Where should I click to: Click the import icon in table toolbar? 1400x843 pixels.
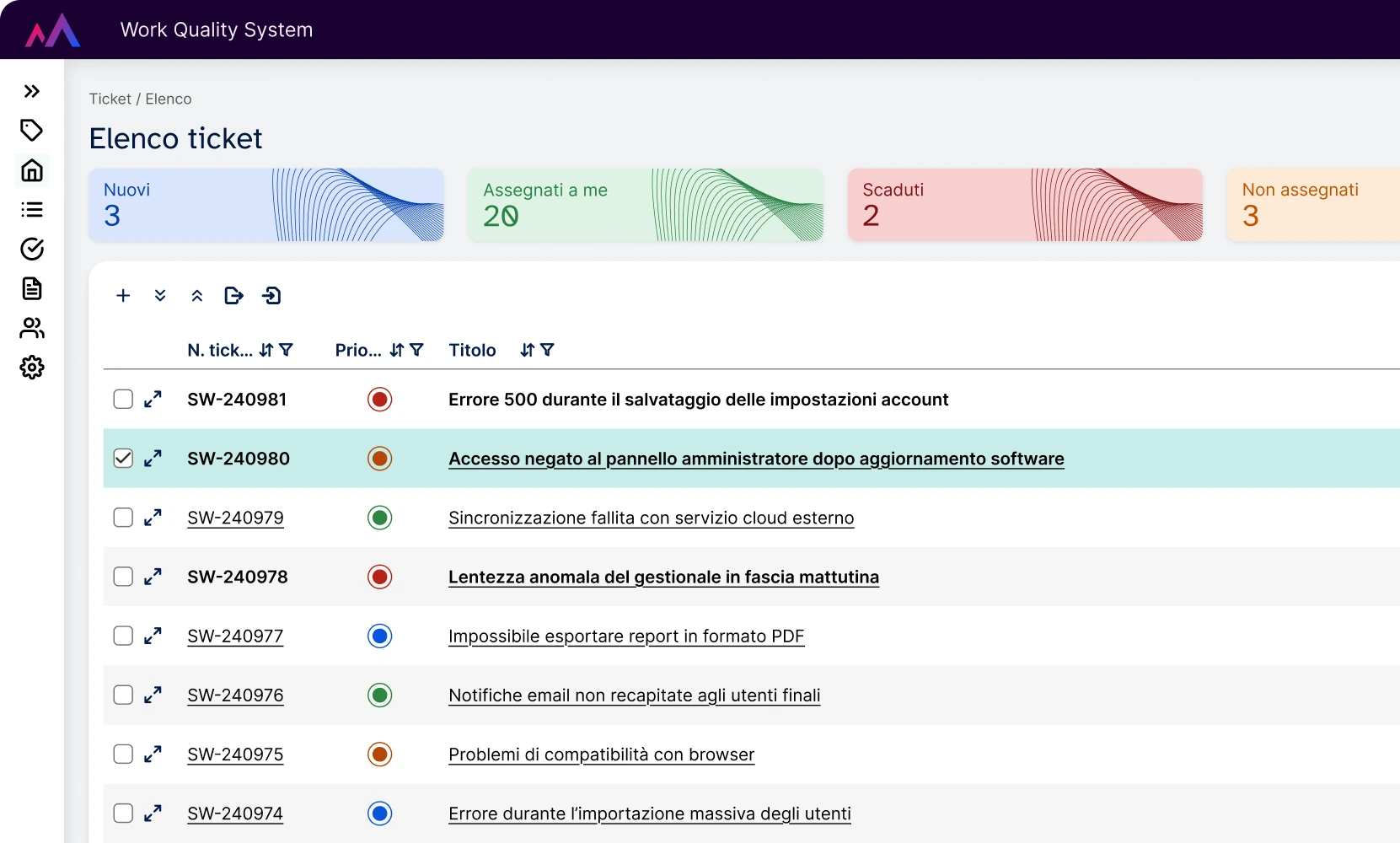[271, 296]
